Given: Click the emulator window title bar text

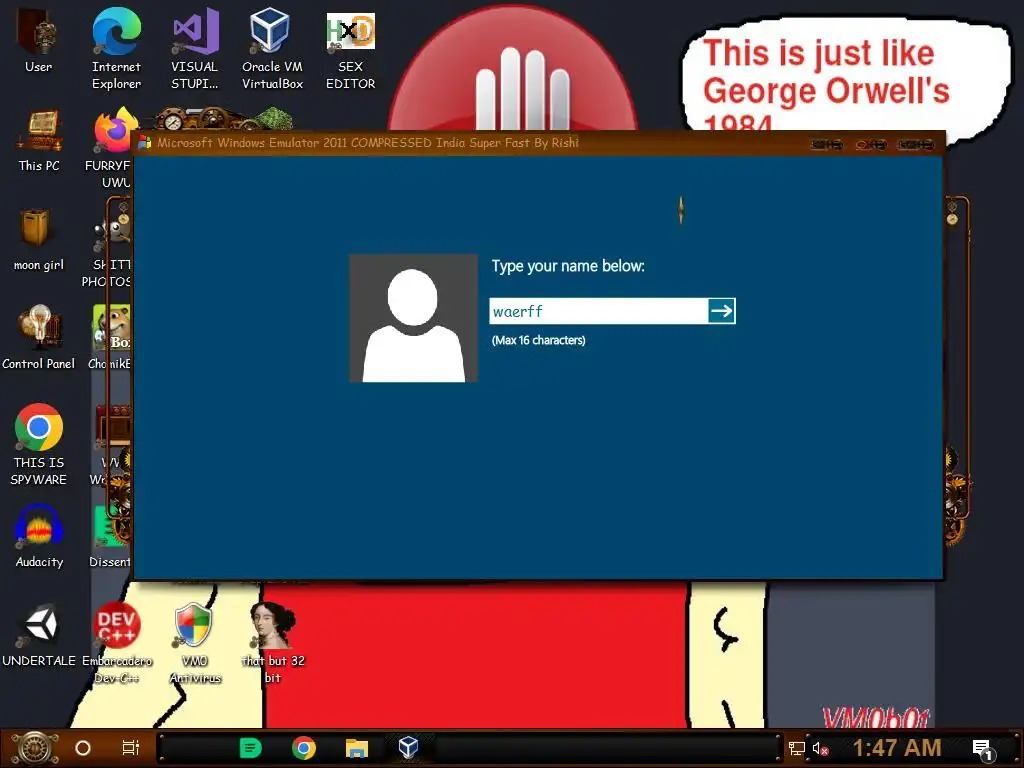Looking at the screenshot, I should coord(368,142).
